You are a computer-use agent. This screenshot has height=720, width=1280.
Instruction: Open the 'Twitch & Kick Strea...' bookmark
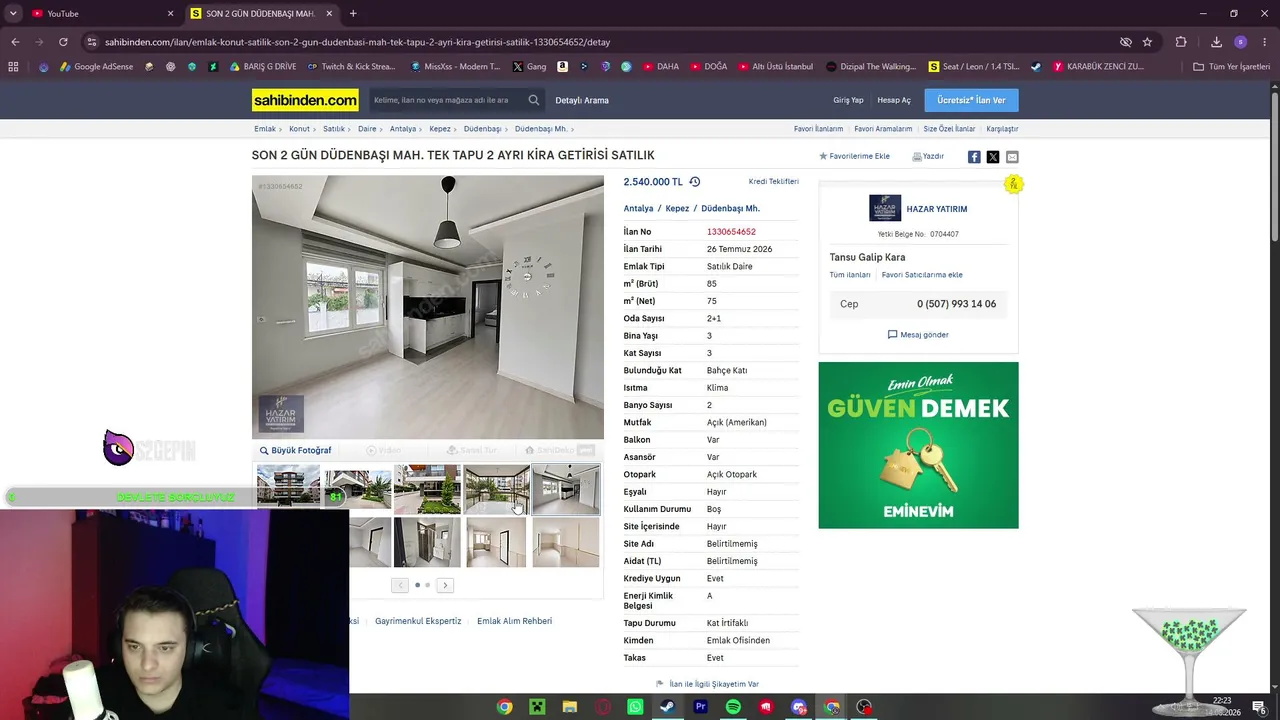351,67
